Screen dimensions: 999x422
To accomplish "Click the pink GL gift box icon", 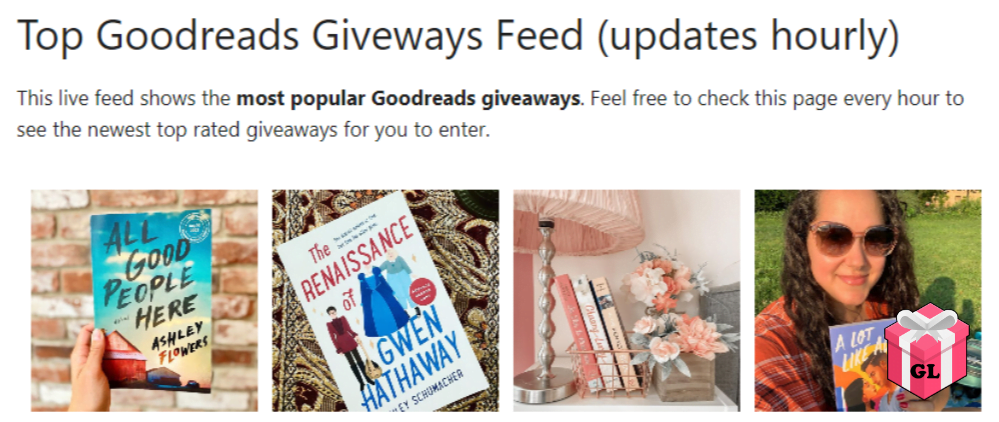I will click(928, 351).
